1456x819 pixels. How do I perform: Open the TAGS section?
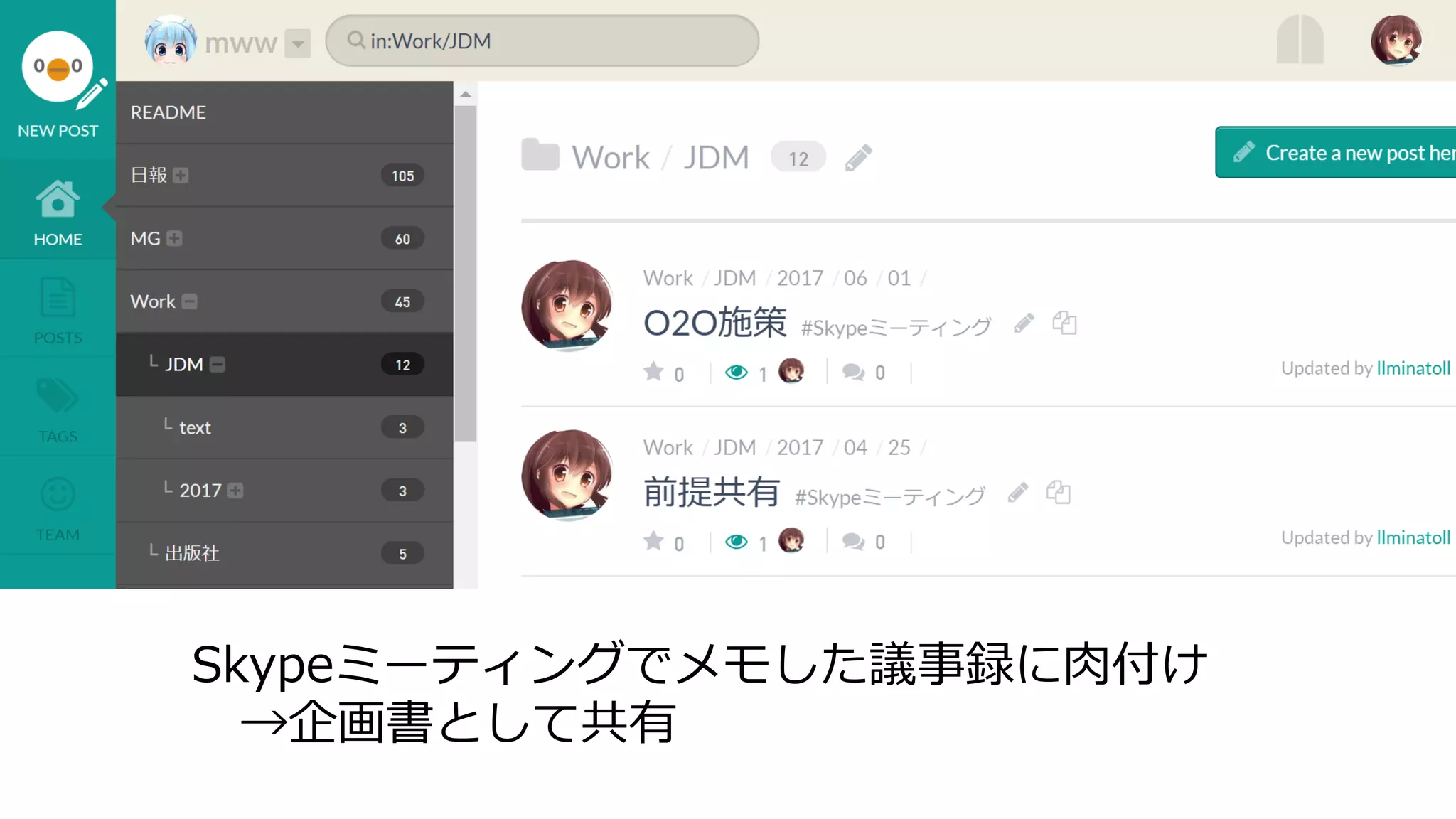[x=58, y=409]
